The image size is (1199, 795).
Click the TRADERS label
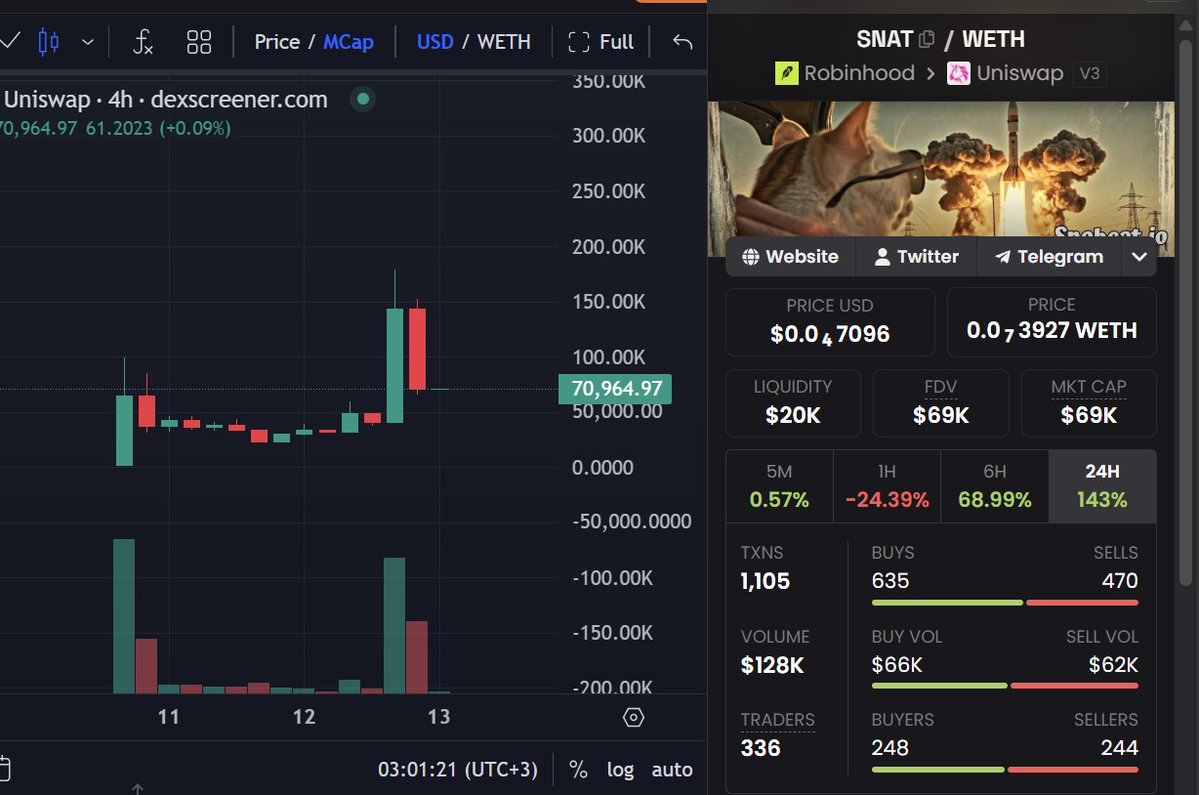click(778, 720)
